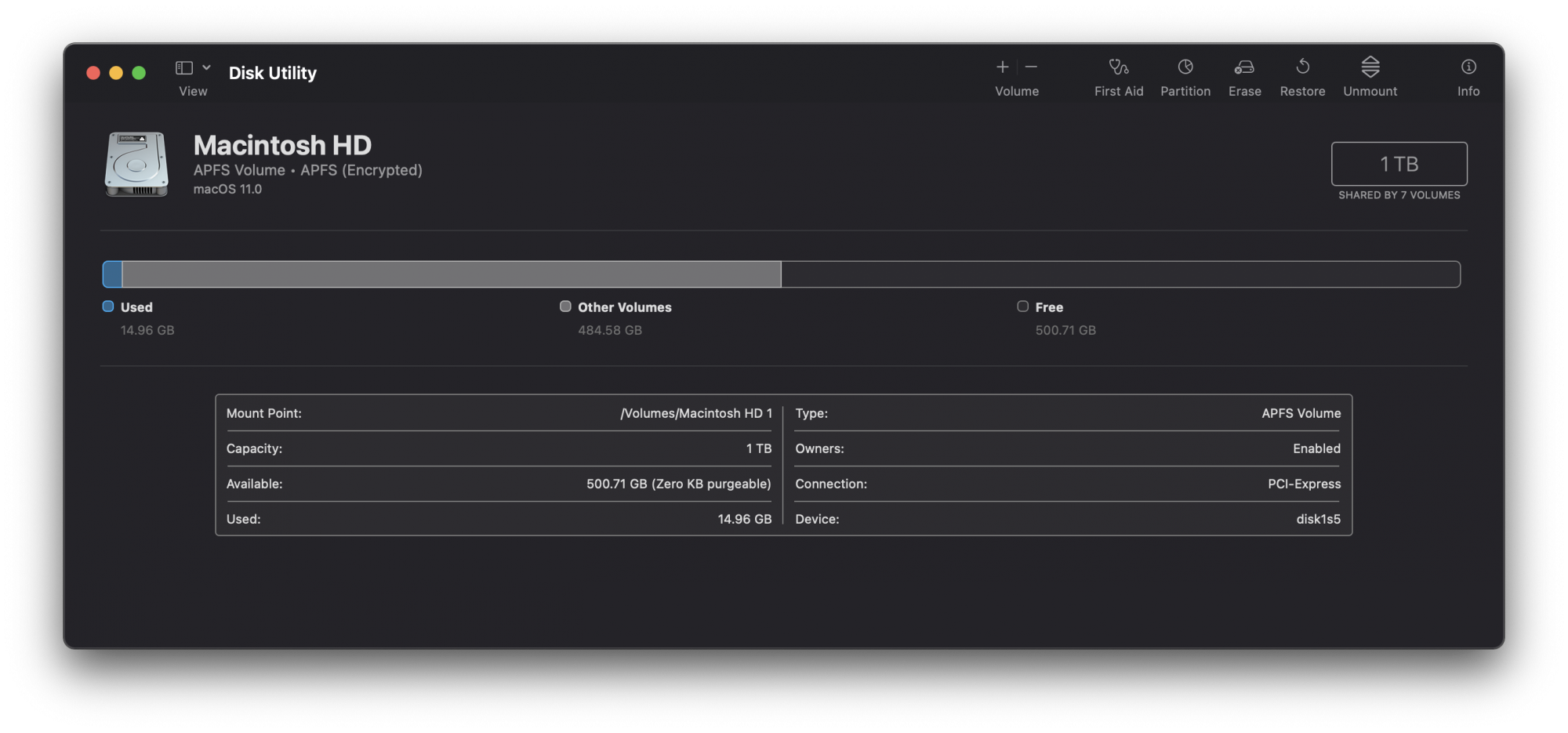Click the gray Other Volumes bar segment

pos(452,274)
